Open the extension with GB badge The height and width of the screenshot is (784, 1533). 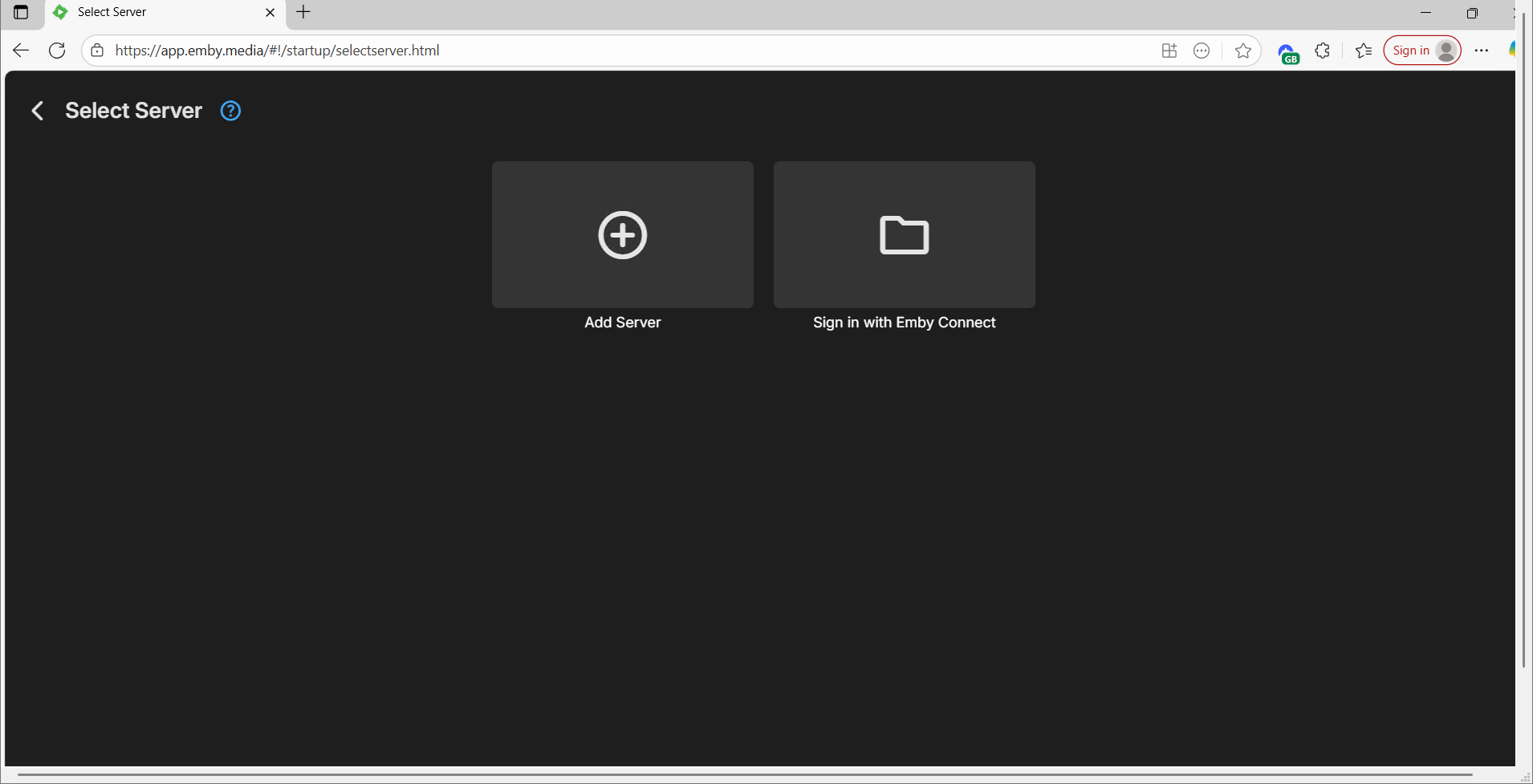[x=1287, y=53]
